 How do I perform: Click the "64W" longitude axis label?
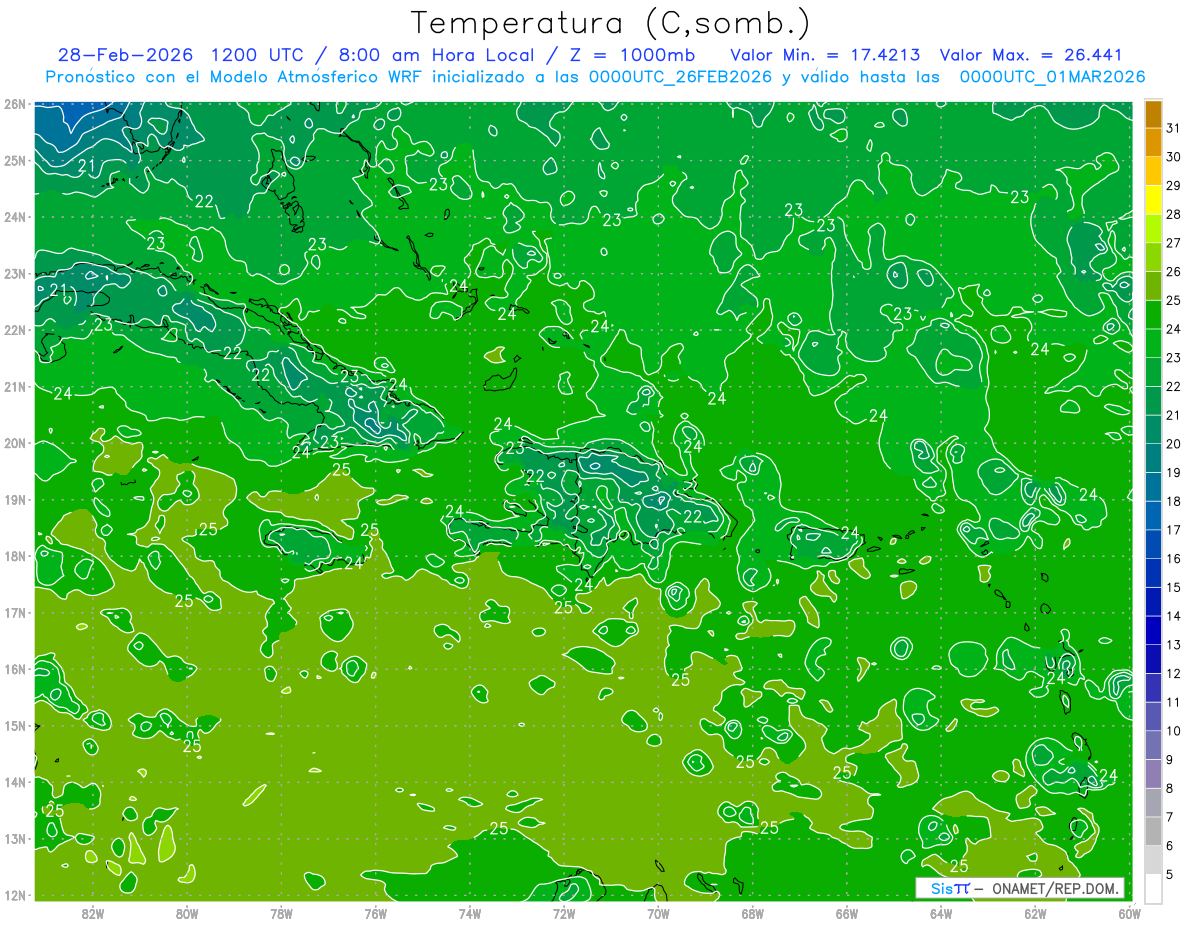(x=941, y=912)
